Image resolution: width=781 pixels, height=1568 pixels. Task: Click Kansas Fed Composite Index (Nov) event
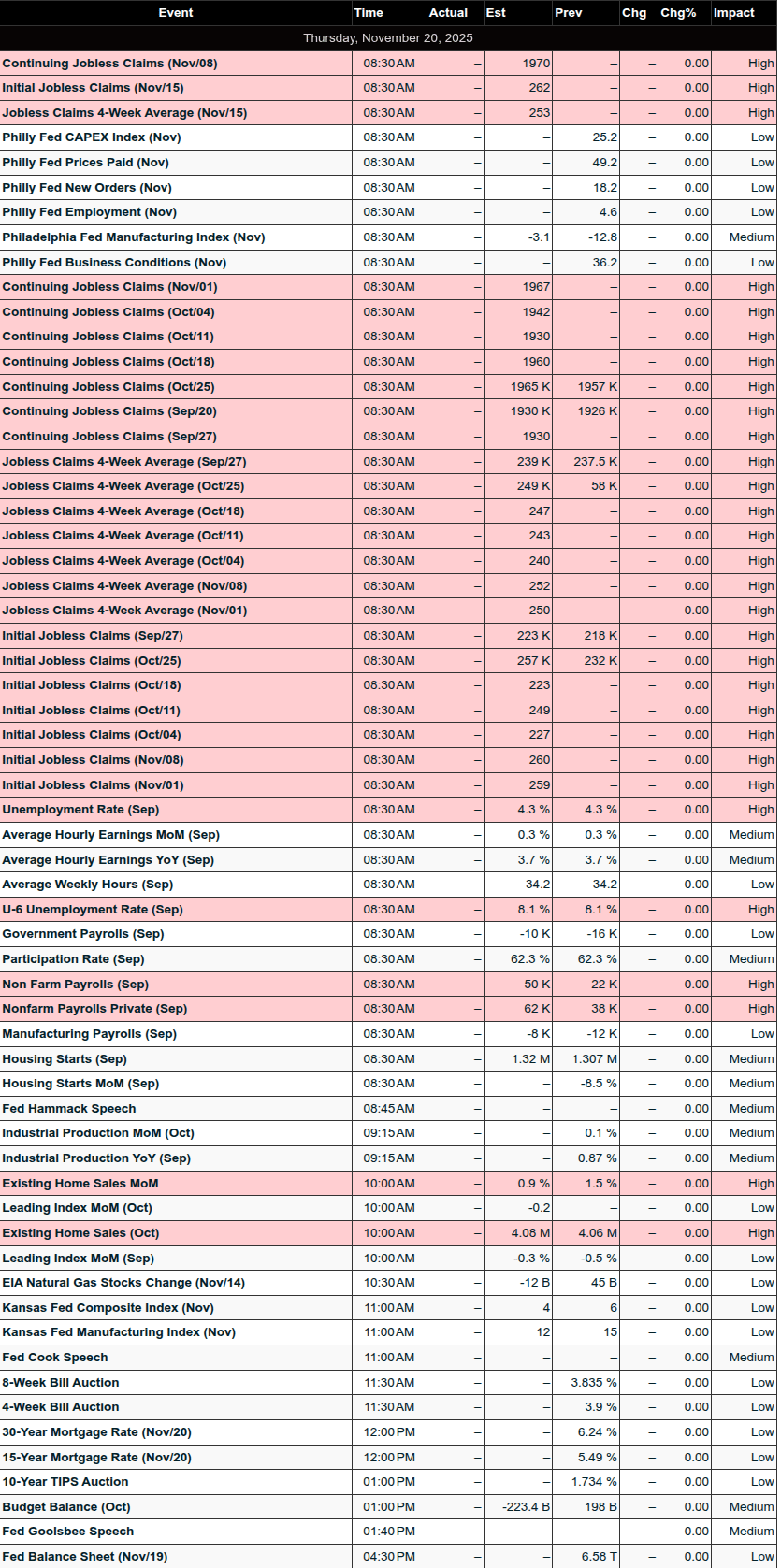point(108,1307)
